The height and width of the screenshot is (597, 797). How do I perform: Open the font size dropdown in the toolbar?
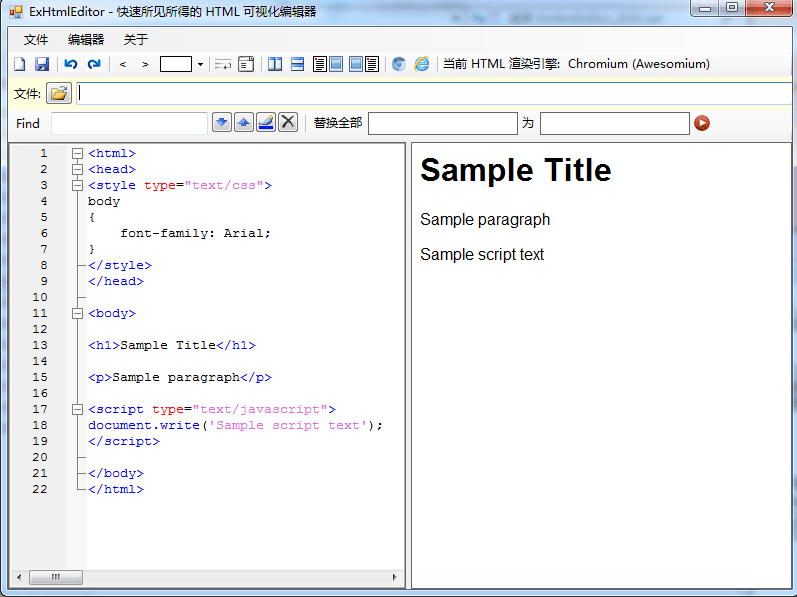pos(200,64)
